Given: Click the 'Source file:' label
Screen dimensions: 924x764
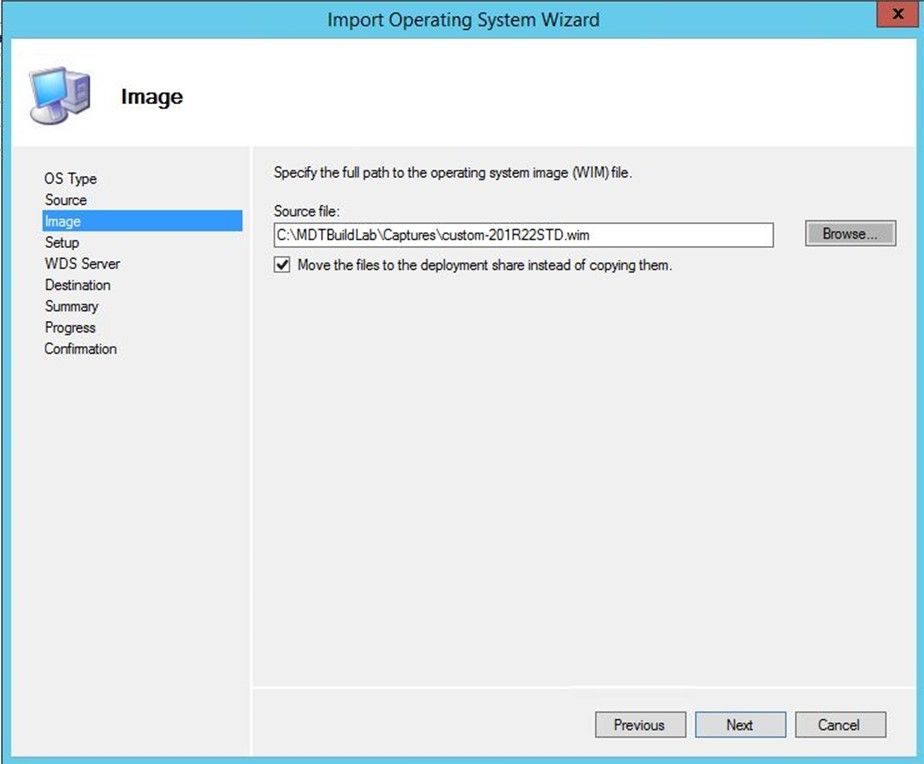Looking at the screenshot, I should tap(306, 210).
